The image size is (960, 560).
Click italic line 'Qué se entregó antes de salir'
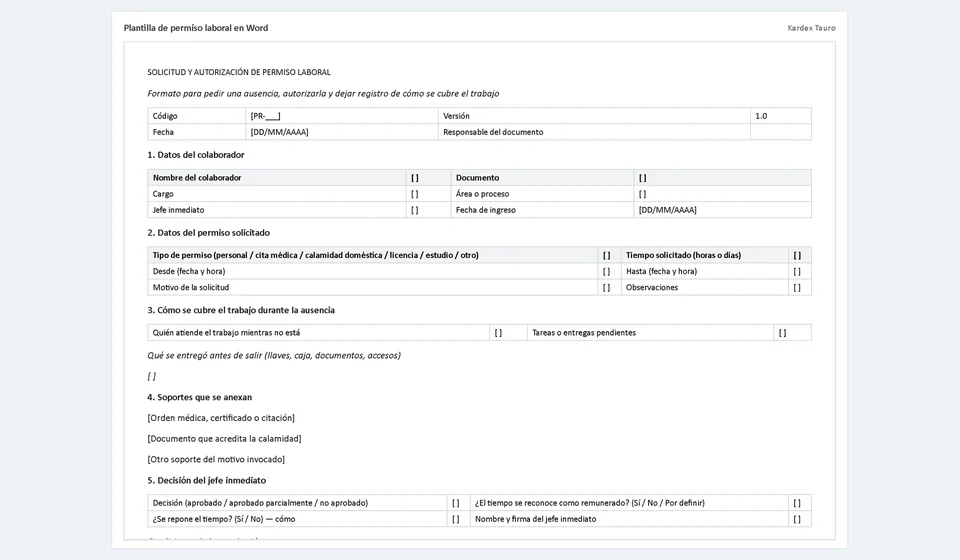coord(274,356)
